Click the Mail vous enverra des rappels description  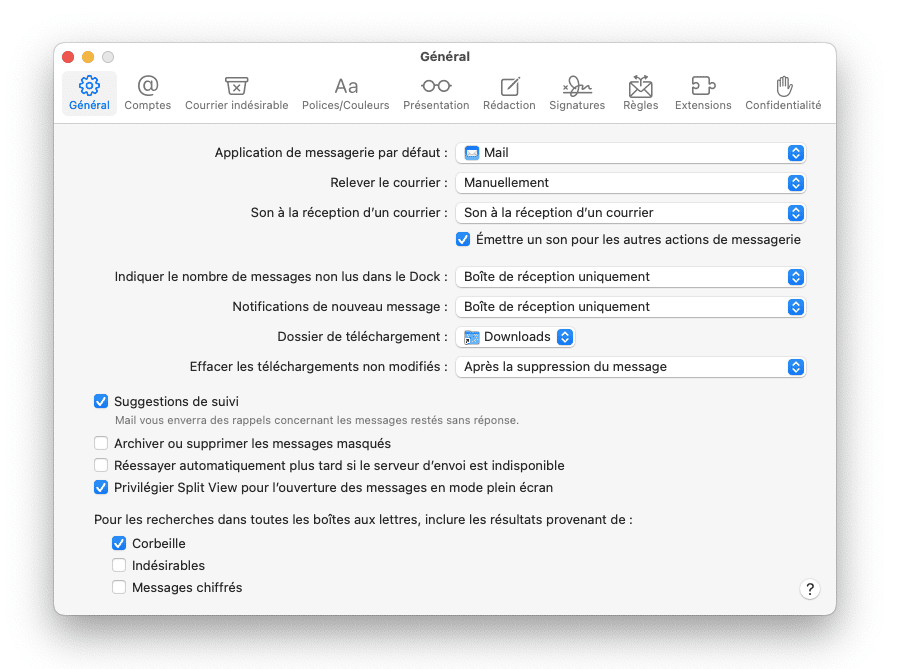[x=317, y=420]
